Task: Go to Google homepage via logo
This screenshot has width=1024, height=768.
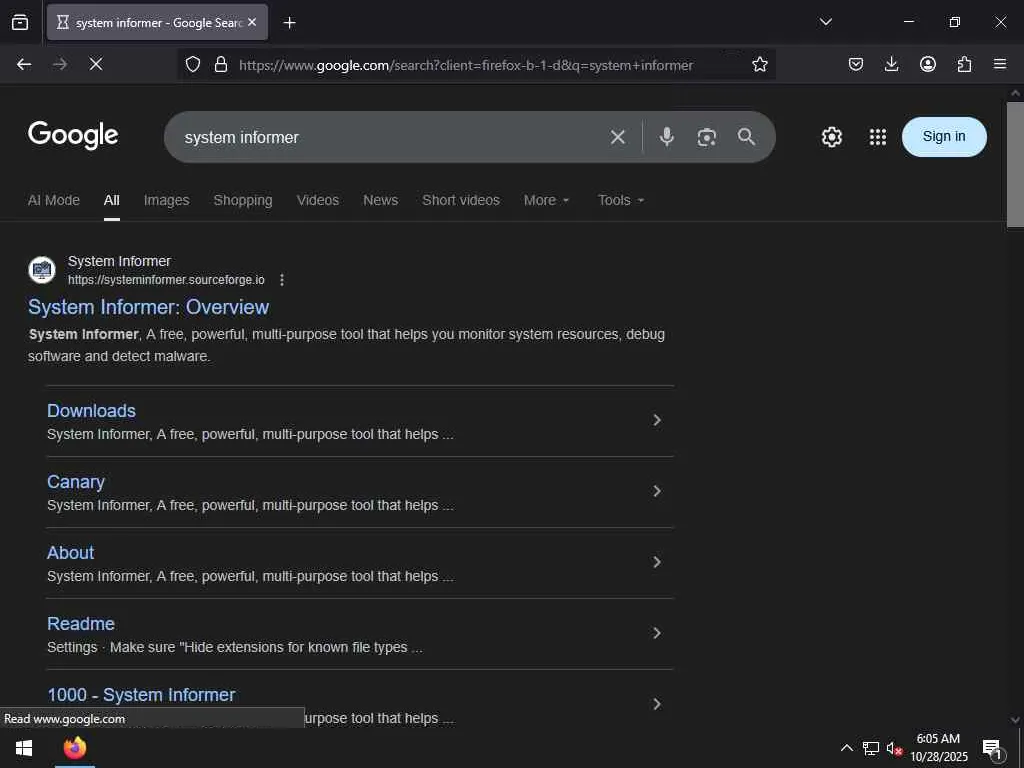Action: tap(73, 135)
